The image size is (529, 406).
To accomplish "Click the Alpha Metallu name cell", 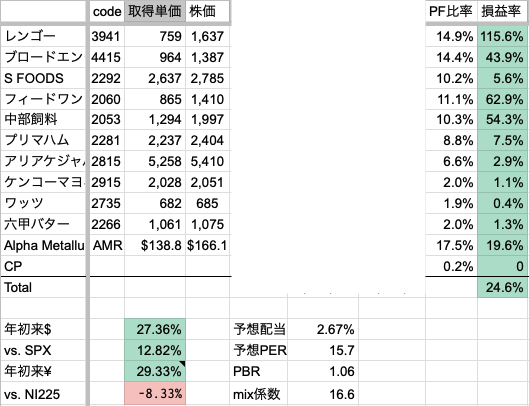I will pyautogui.click(x=43, y=245).
